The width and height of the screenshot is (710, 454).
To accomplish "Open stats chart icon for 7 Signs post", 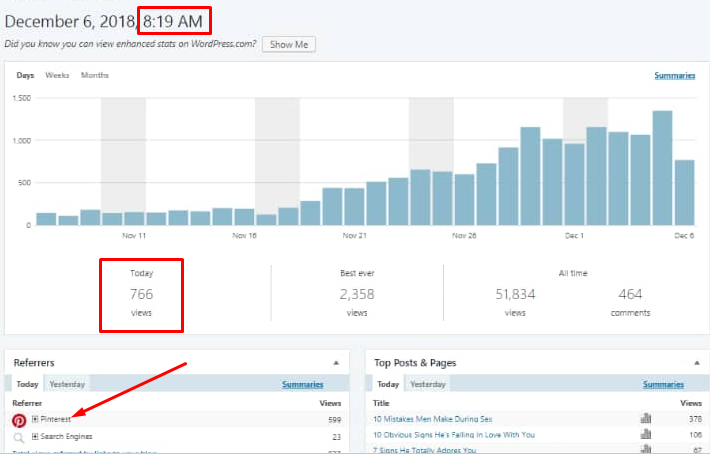I will pos(645,450).
